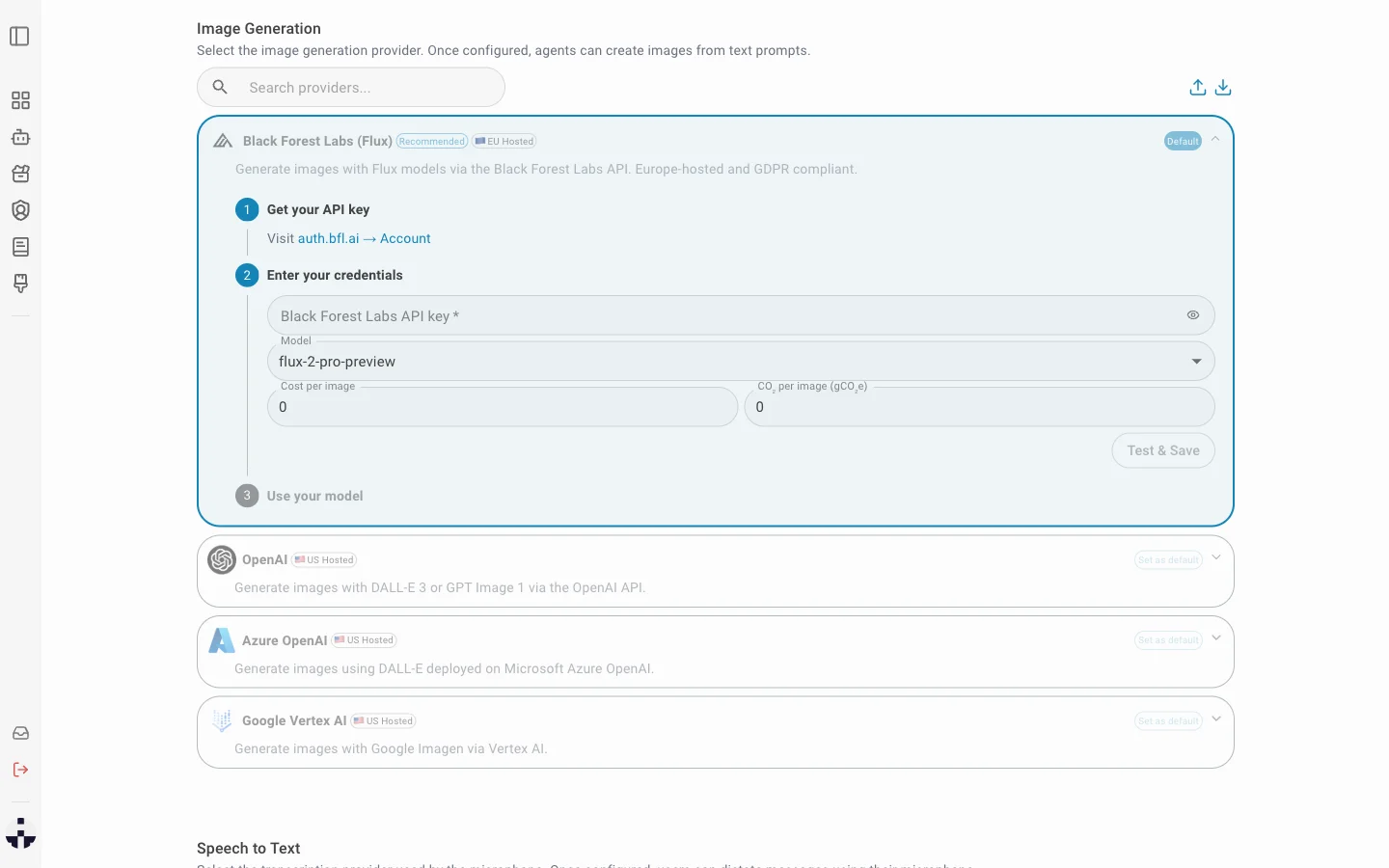Focus the Black Forest Labs API key field
The image size is (1389, 868).
coord(741,315)
